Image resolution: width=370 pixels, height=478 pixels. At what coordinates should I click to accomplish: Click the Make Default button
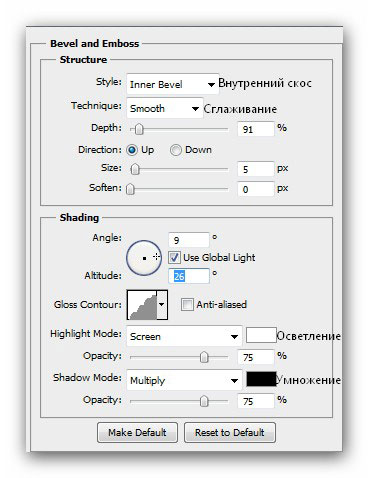[137, 432]
